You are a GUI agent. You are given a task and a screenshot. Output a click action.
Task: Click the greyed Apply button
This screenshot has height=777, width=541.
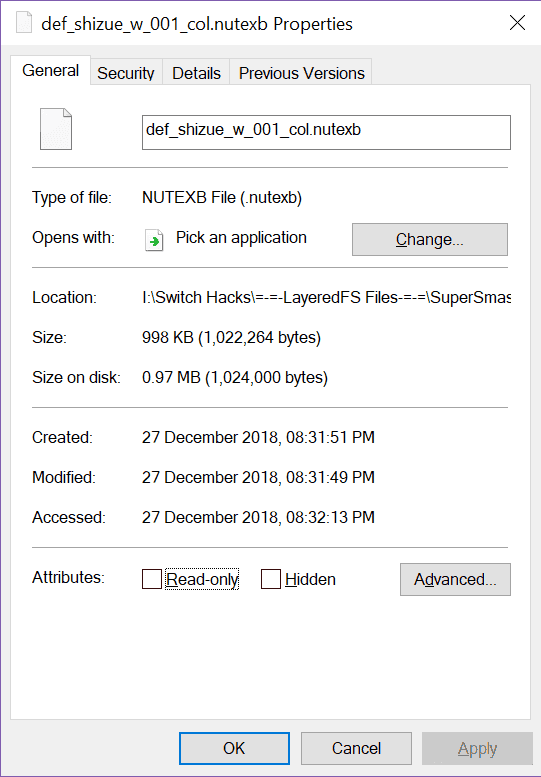(x=477, y=748)
